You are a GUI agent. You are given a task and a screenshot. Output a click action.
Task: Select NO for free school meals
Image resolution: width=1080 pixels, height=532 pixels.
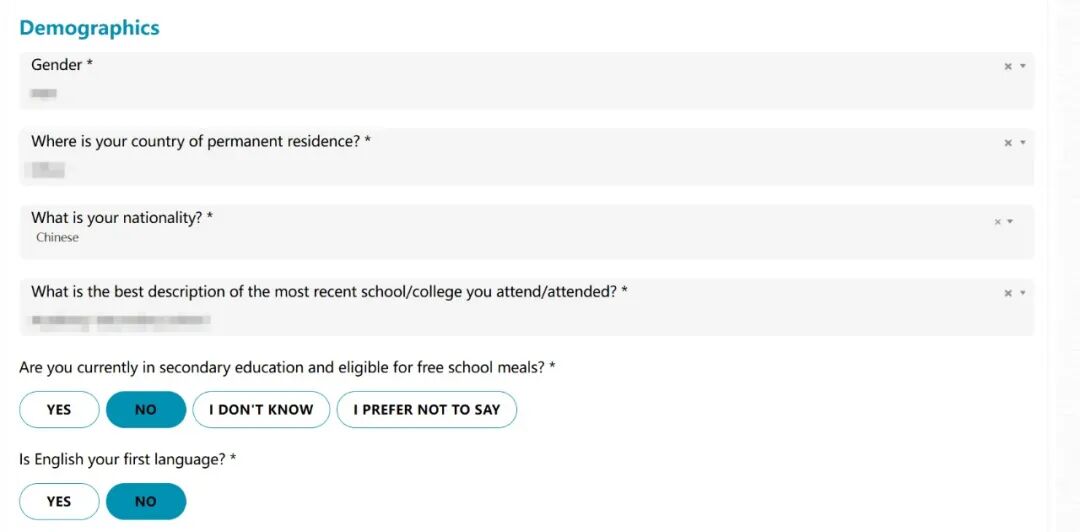[x=146, y=409]
